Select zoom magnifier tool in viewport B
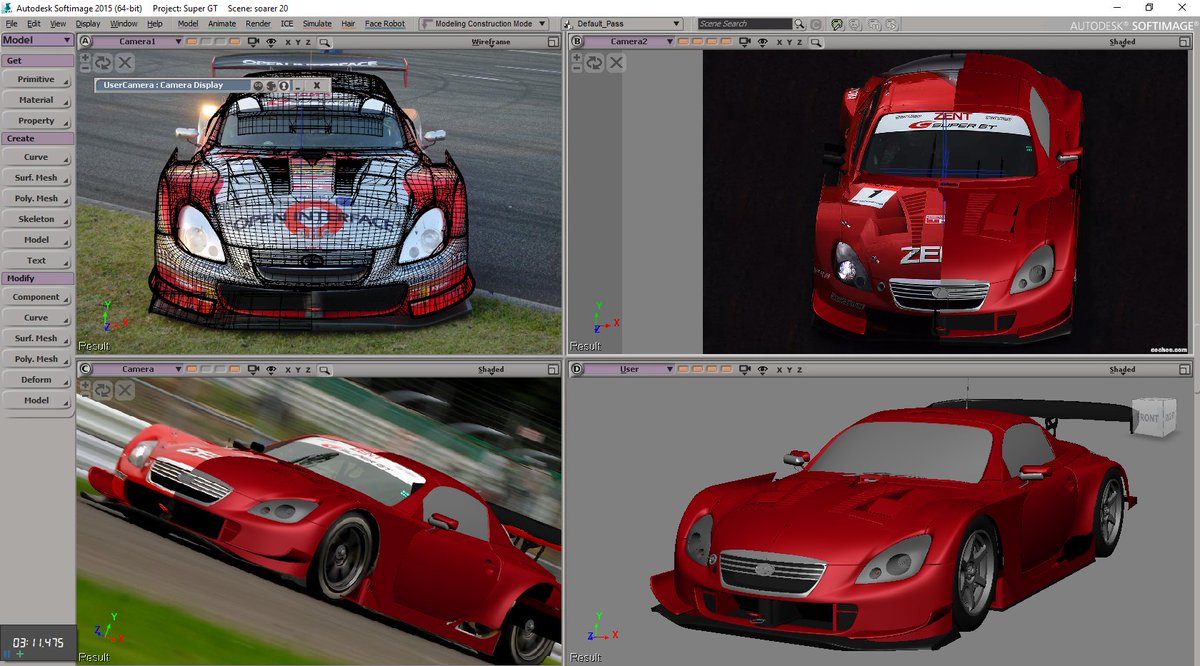Screen dimensions: 1200x666 (816, 43)
